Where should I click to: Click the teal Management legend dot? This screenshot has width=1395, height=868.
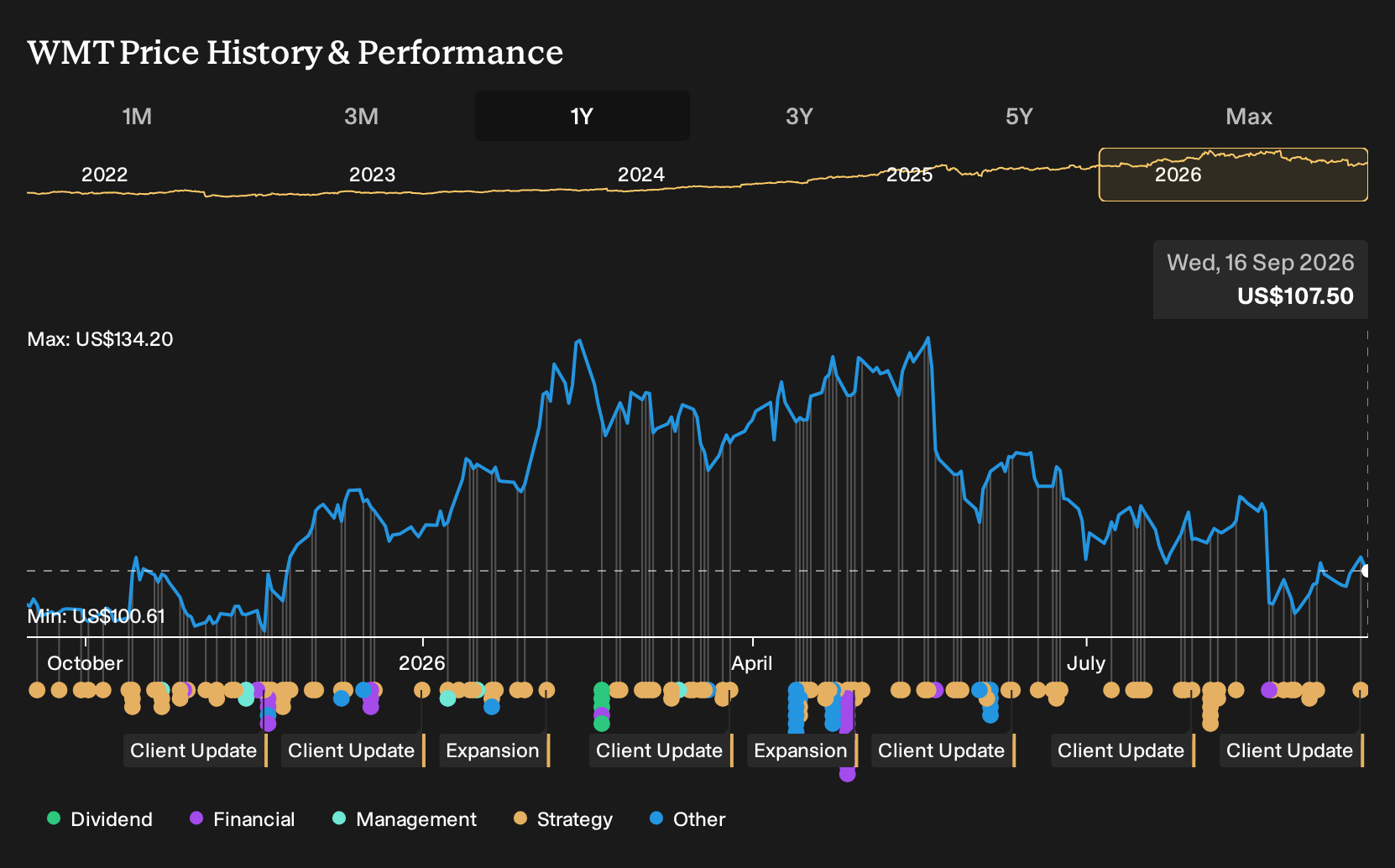[339, 818]
